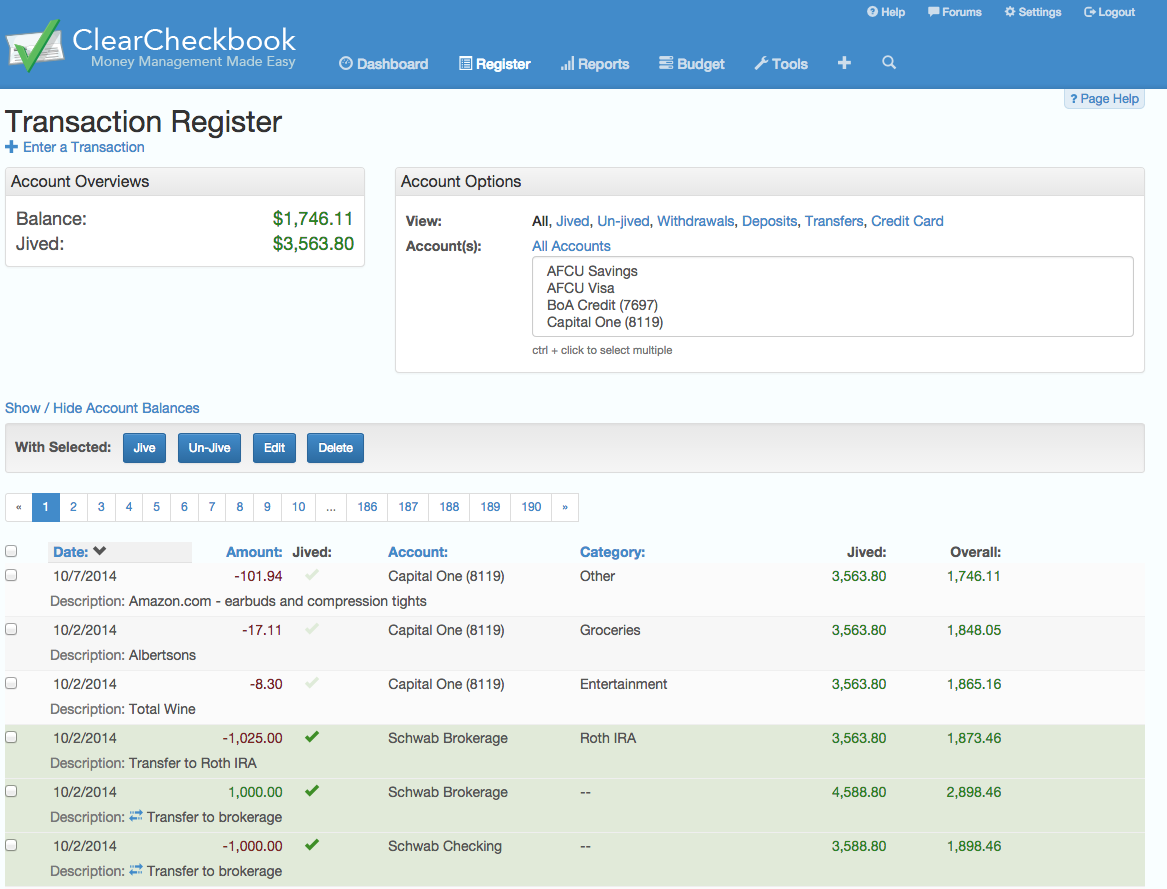Click Enter a Transaction link
The height and width of the screenshot is (889, 1167).
coord(83,147)
